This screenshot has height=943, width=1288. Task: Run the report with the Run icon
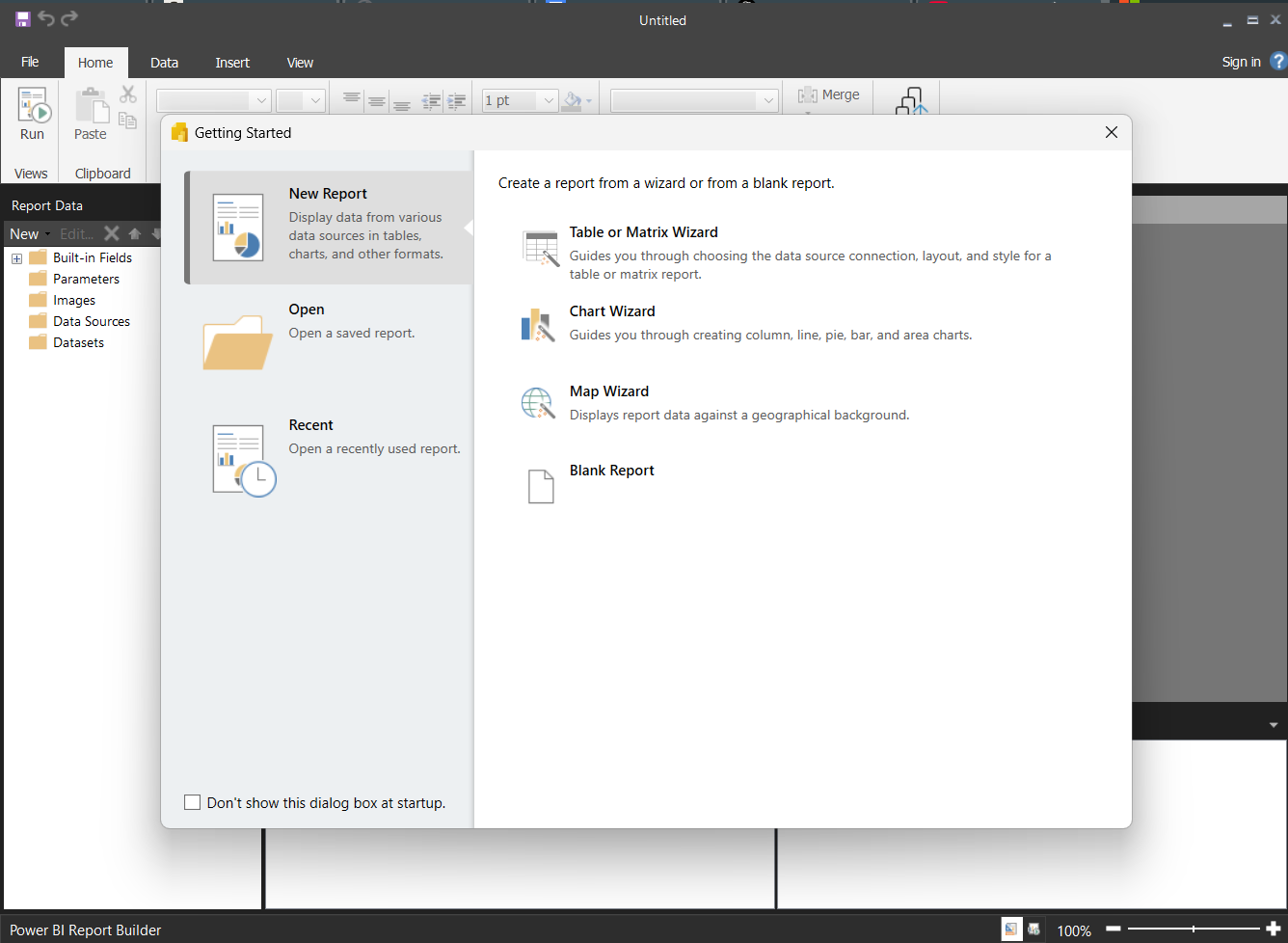[x=33, y=105]
